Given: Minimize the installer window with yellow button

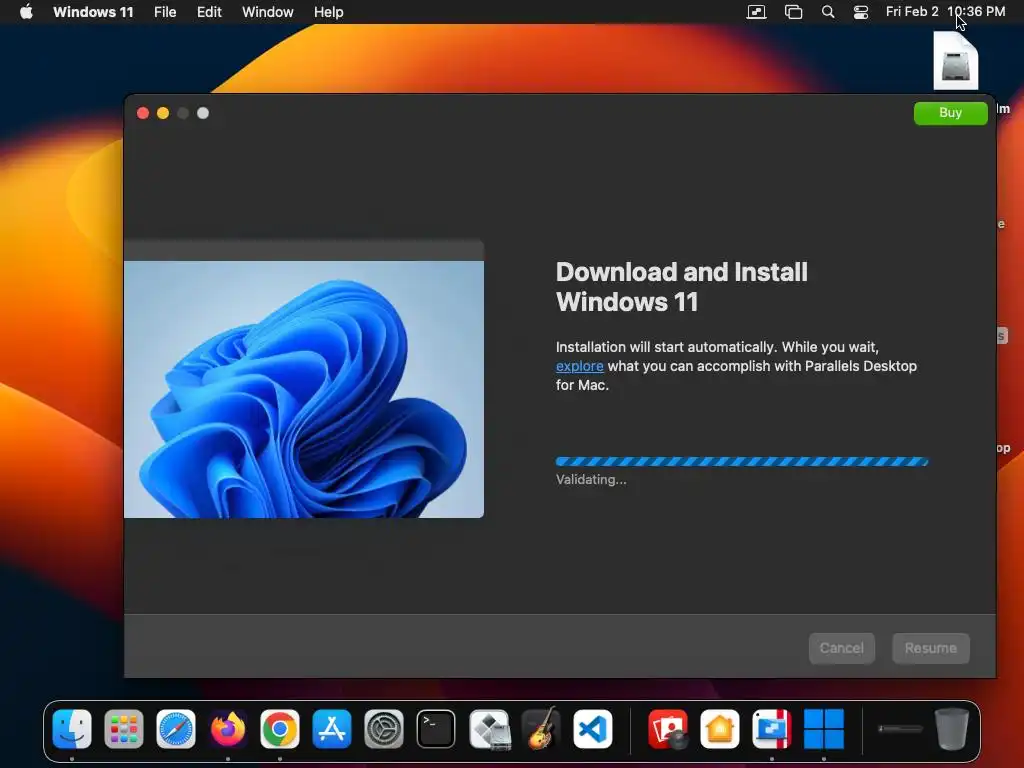Looking at the screenshot, I should [x=163, y=113].
